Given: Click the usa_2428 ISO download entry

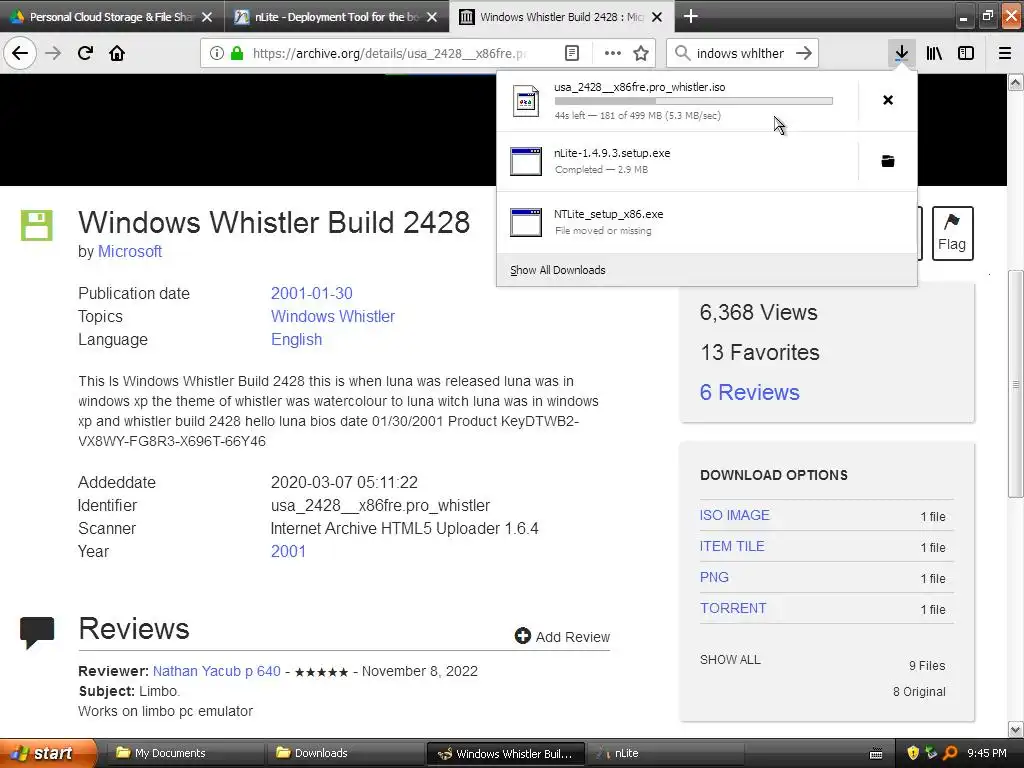Looking at the screenshot, I should [x=677, y=101].
